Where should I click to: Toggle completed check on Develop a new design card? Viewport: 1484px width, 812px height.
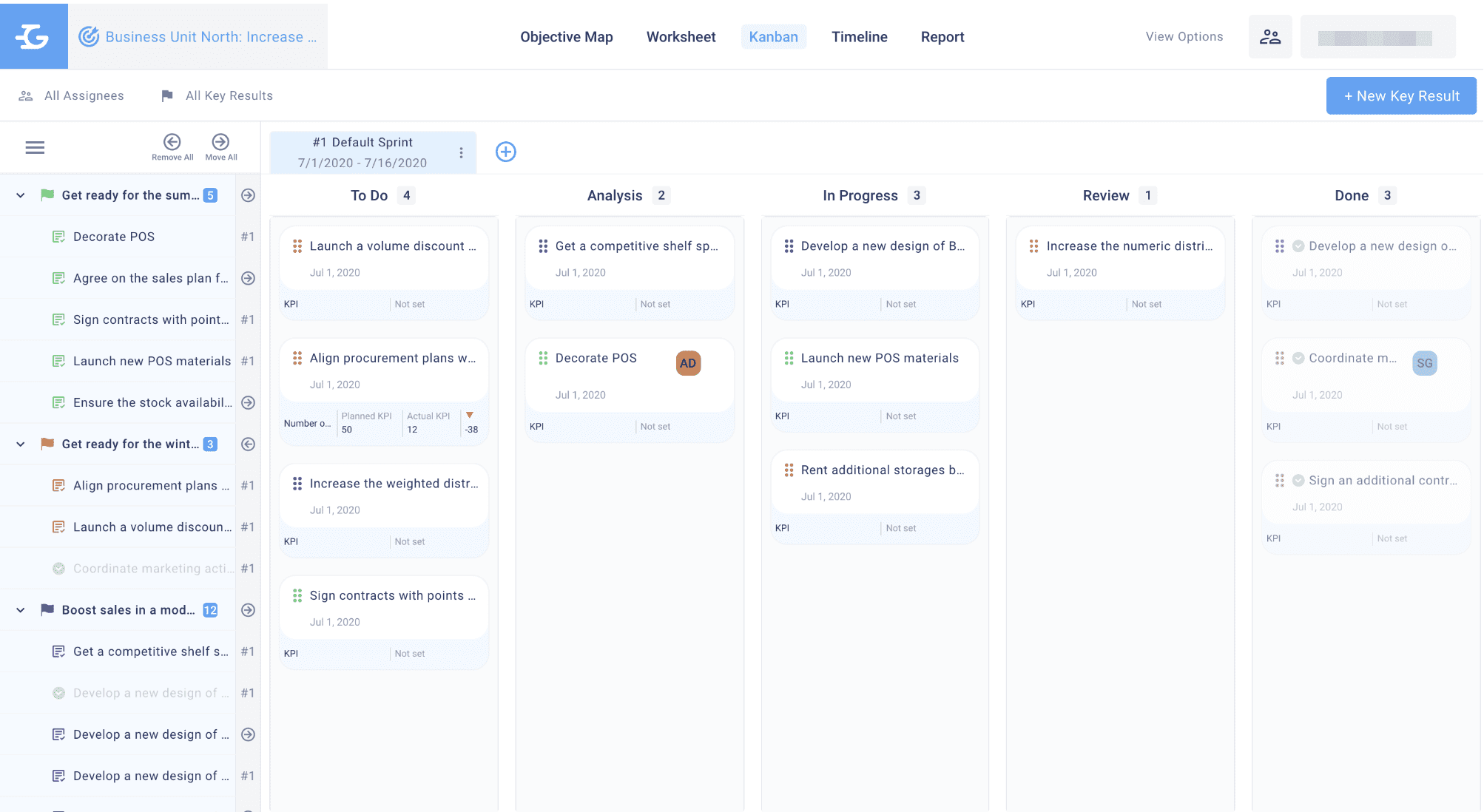point(1298,246)
